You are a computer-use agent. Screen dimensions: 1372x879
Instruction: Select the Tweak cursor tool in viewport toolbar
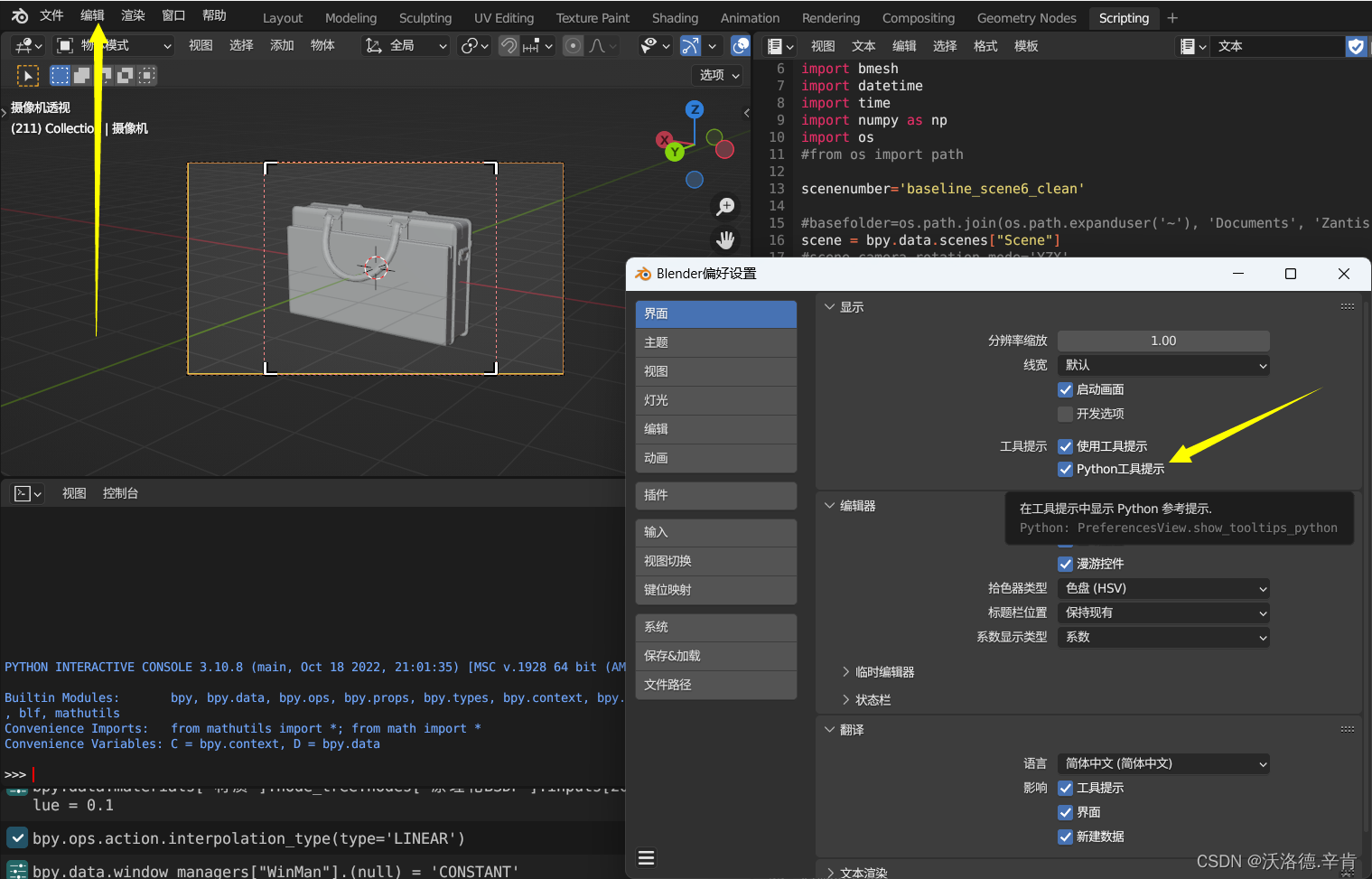(28, 75)
